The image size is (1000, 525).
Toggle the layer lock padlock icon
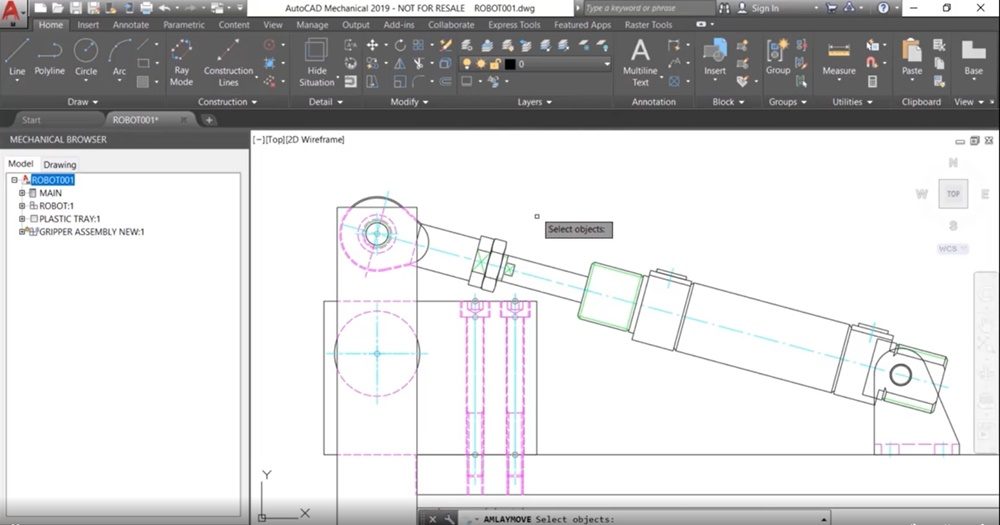(x=496, y=64)
